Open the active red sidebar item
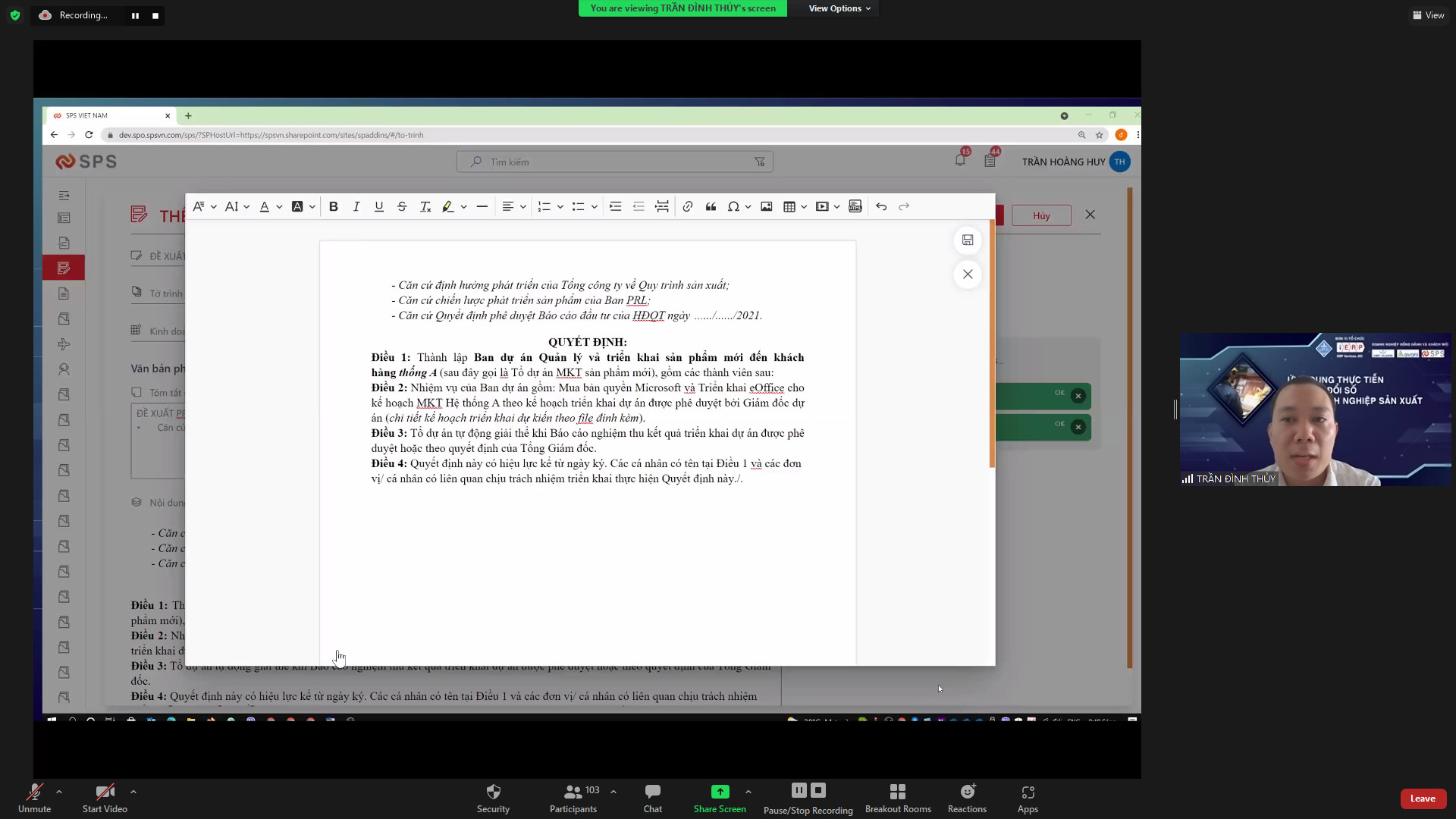The height and width of the screenshot is (819, 1456). point(64,268)
